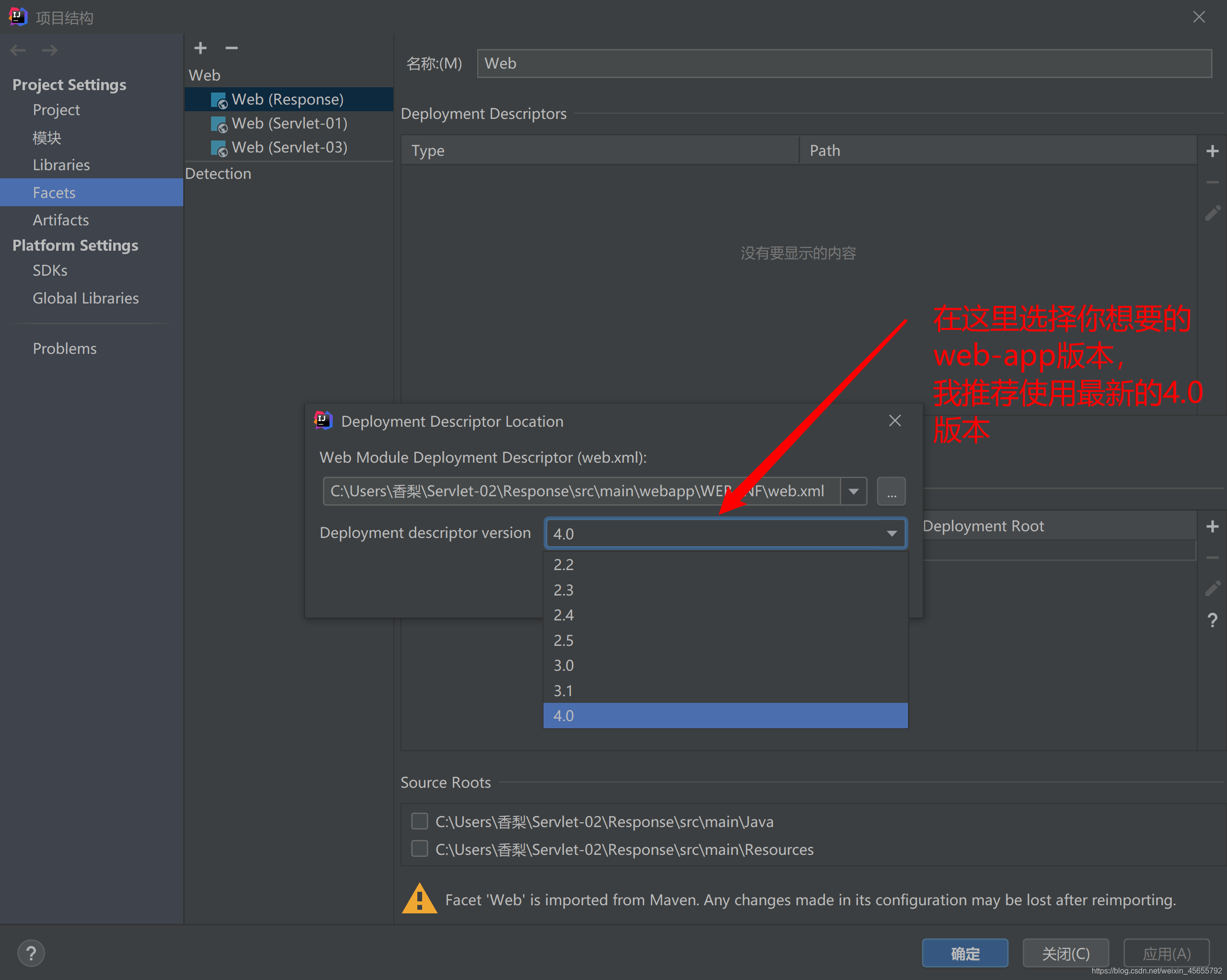Click the back navigation arrow
This screenshot has height=980, width=1227.
pyautogui.click(x=18, y=51)
